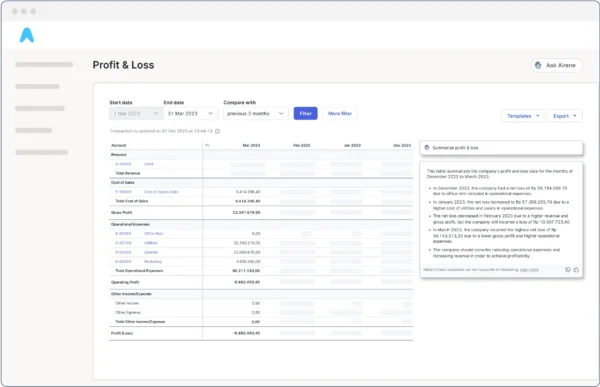This screenshot has width=600, height=387.
Task: Click the Summarize profit & loss prompt box
Action: tap(501, 148)
